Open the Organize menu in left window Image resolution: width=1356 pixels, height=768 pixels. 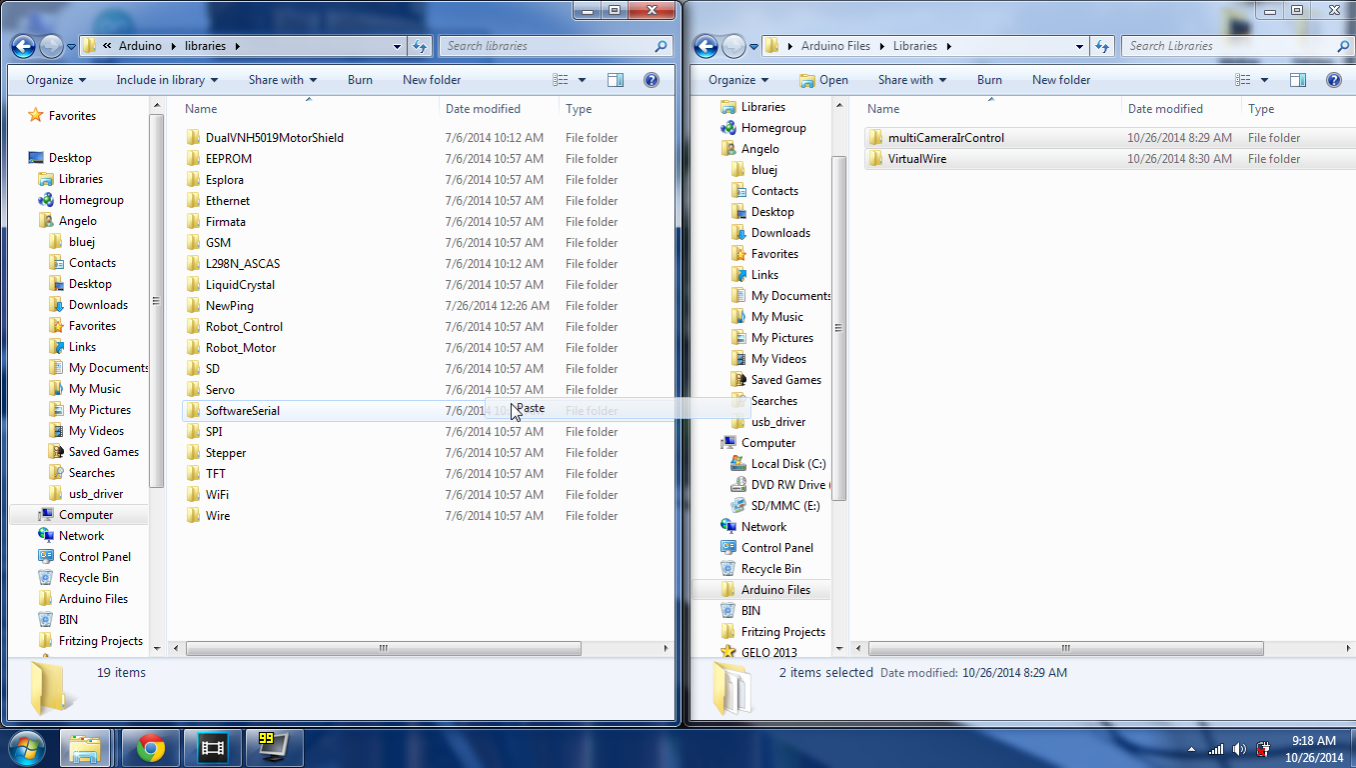(x=56, y=80)
